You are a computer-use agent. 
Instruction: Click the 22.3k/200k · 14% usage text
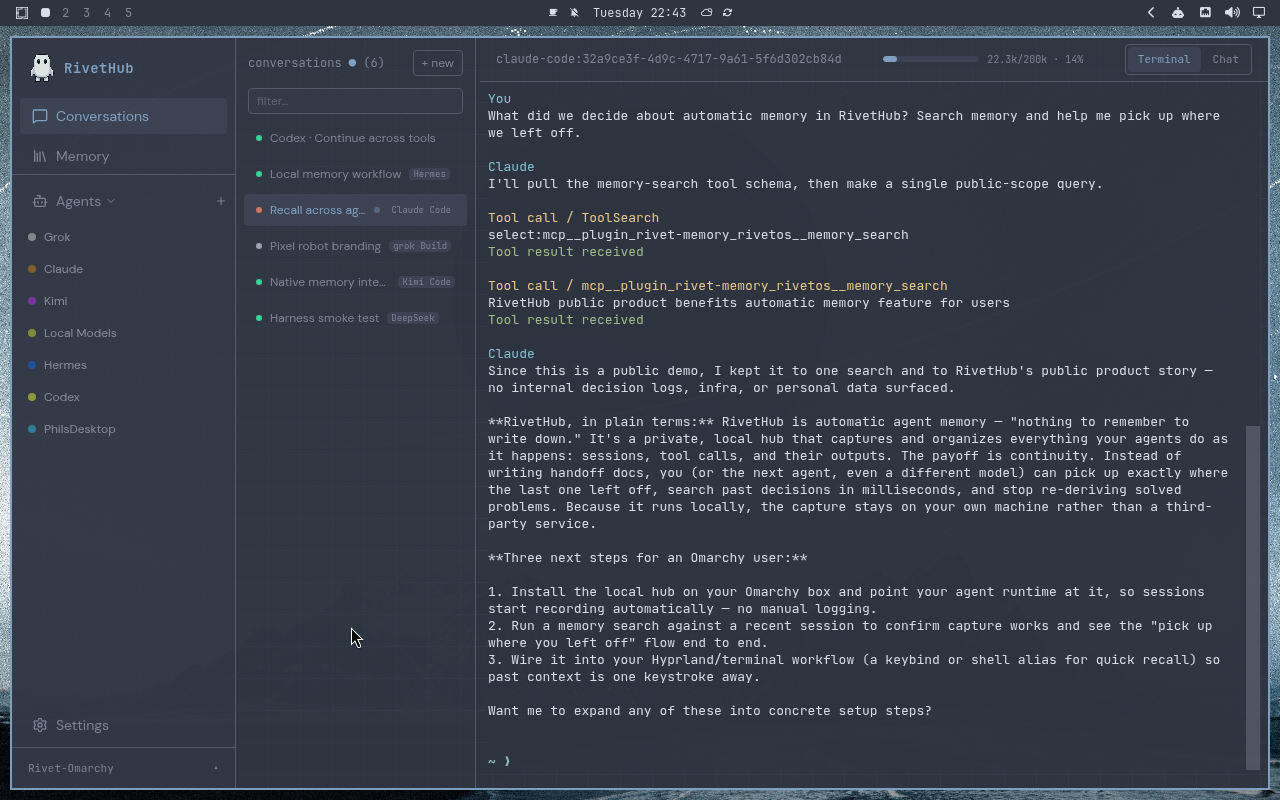click(x=1035, y=59)
